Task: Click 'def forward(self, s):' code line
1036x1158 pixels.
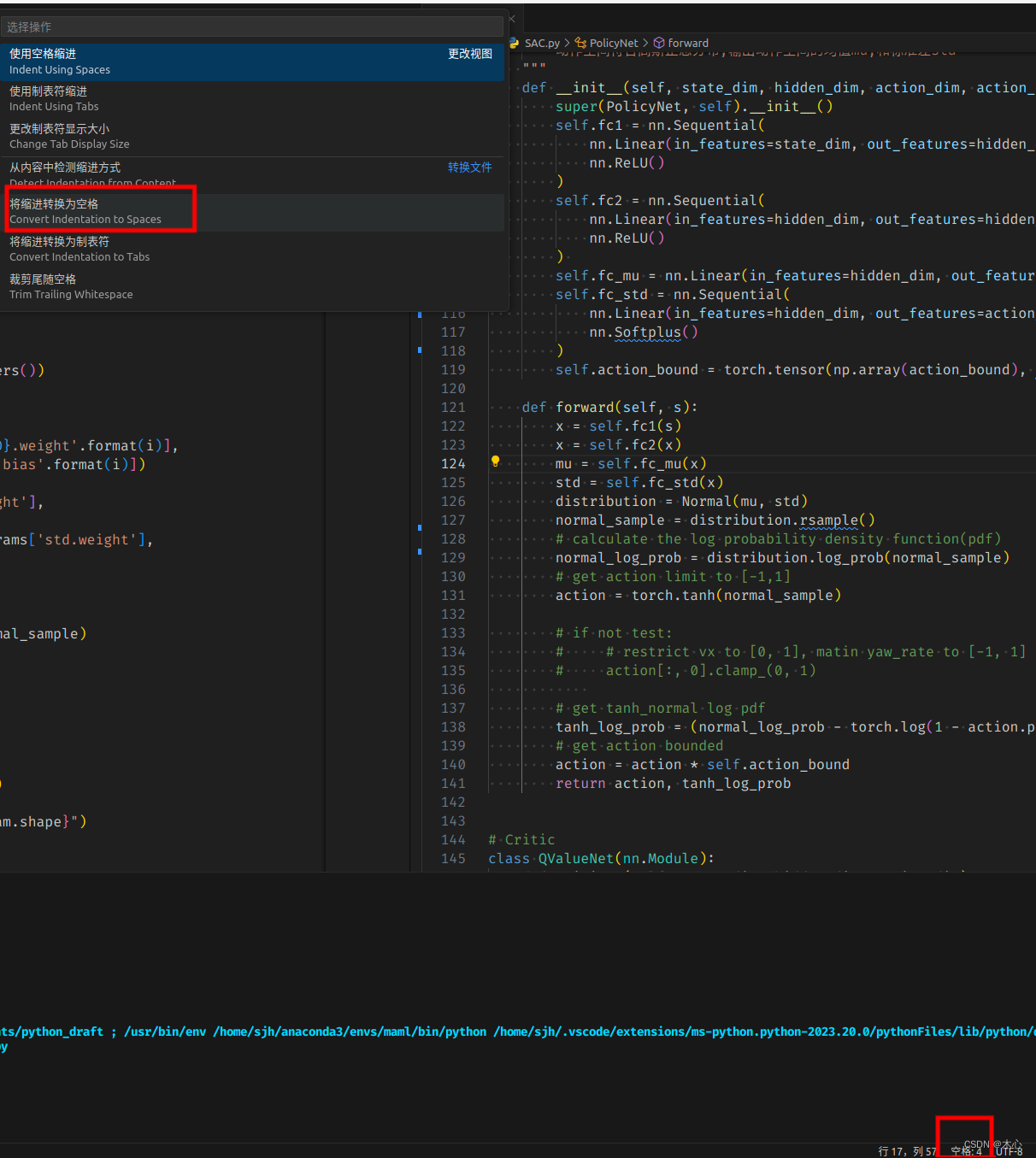Action: pos(609,407)
